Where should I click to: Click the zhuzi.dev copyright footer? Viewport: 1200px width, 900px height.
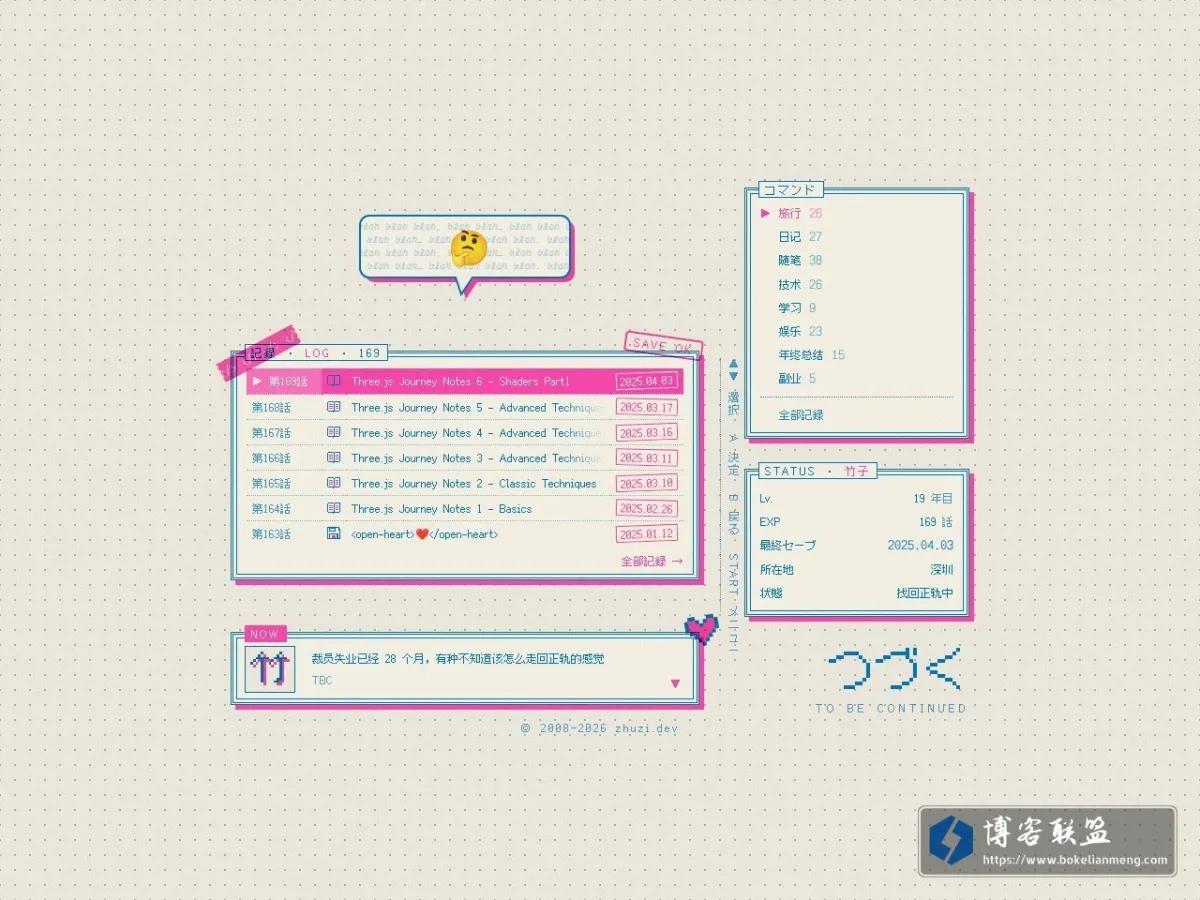click(599, 728)
